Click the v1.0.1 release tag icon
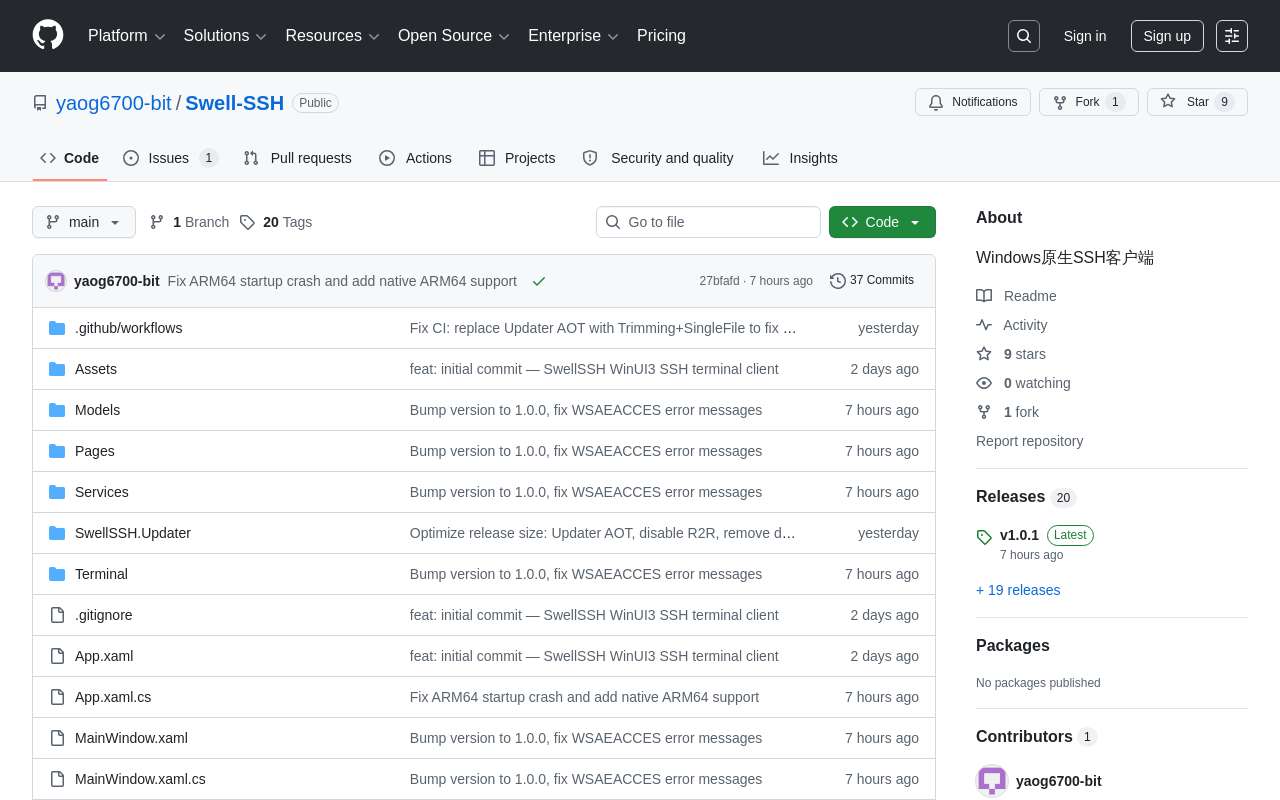Screen dimensions: 1280x800 click(x=984, y=537)
